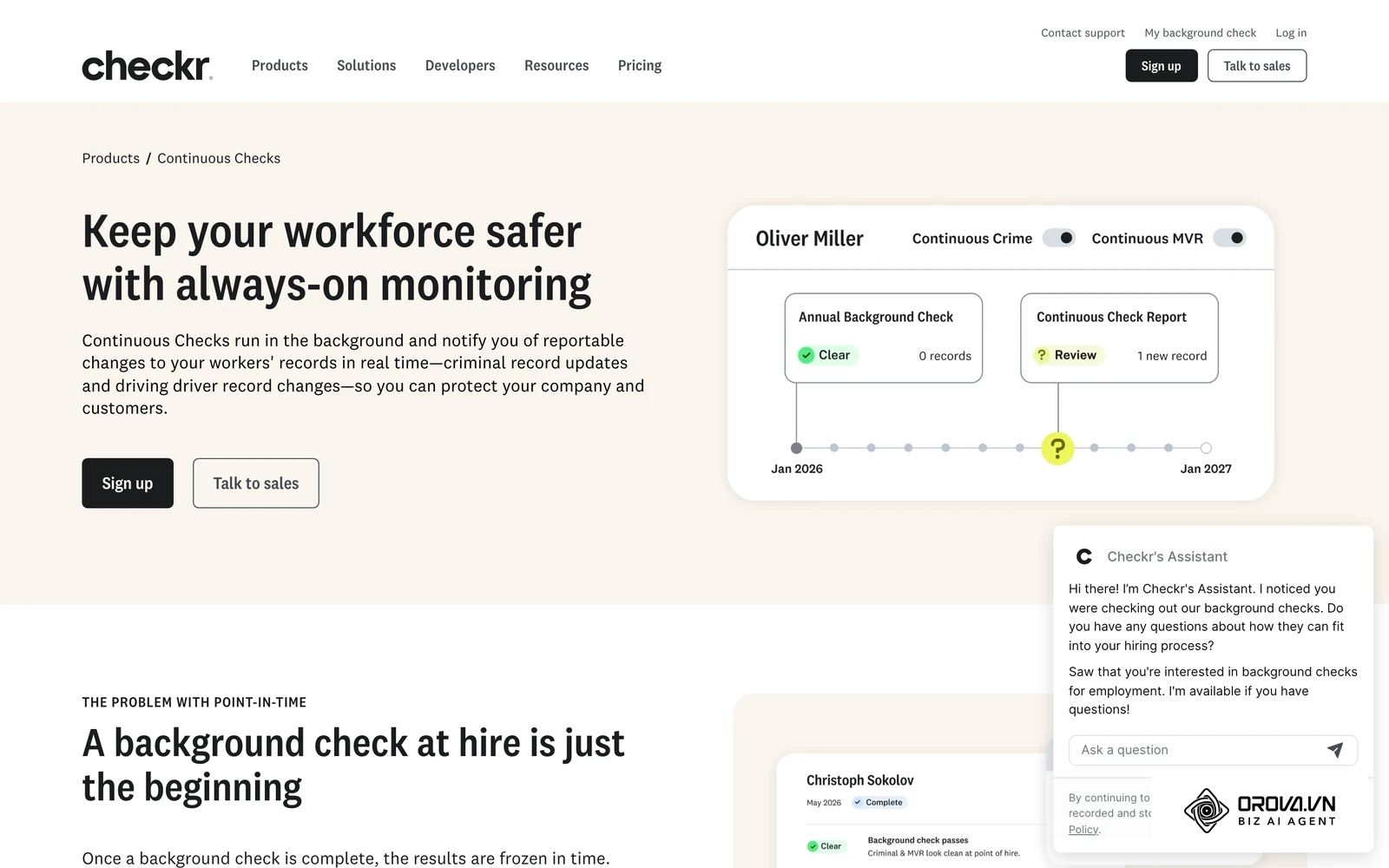The image size is (1389, 868).
Task: Click the yellow question mark timeline marker
Action: [x=1057, y=449]
